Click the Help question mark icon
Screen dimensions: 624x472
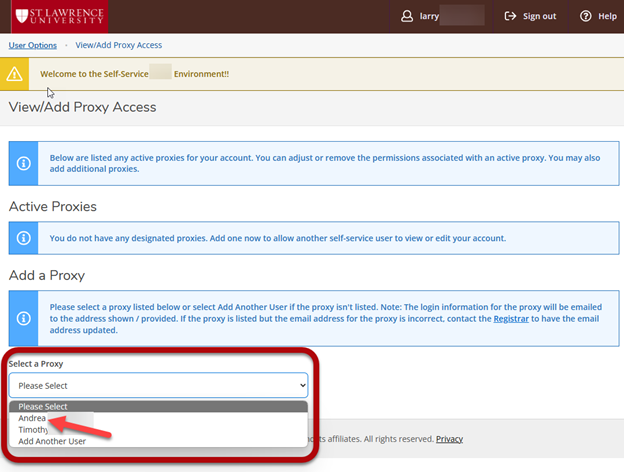point(586,16)
